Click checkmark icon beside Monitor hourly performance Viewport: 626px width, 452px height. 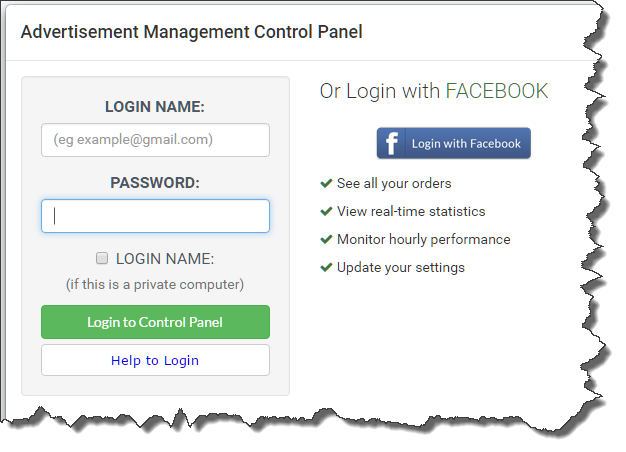[326, 239]
